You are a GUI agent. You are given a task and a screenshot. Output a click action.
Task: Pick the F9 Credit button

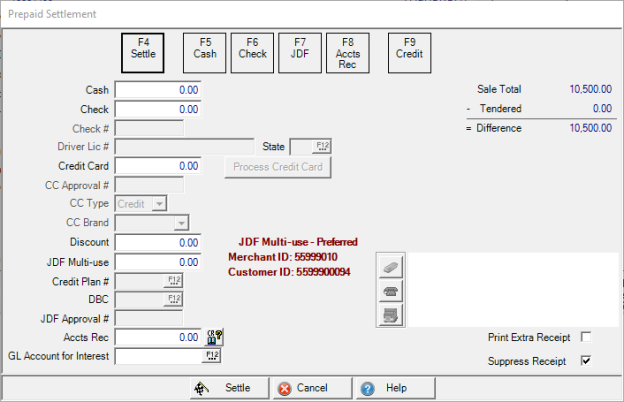408,53
